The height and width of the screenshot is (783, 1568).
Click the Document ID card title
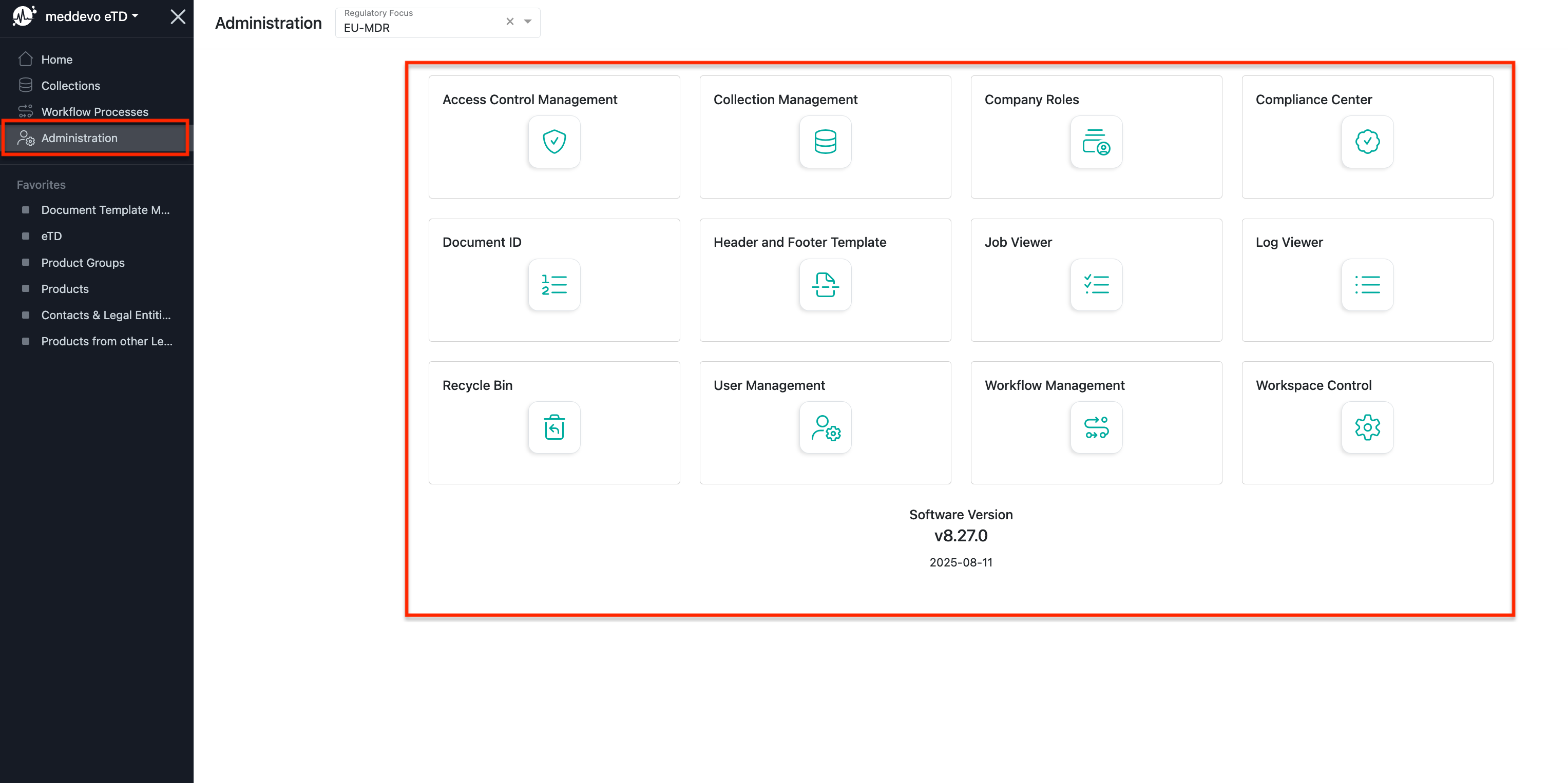point(482,242)
